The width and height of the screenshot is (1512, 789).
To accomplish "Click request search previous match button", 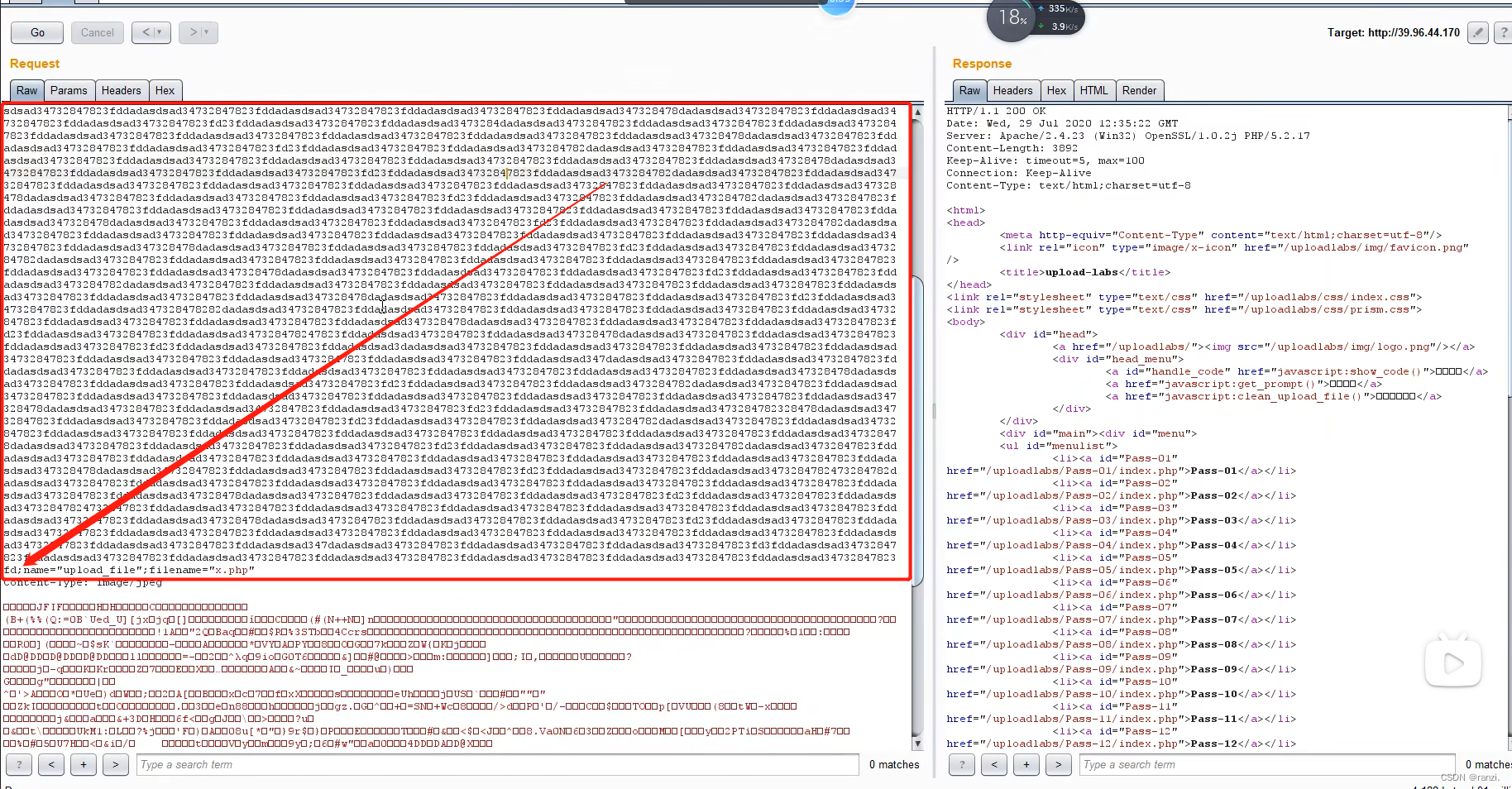I will pos(51,764).
